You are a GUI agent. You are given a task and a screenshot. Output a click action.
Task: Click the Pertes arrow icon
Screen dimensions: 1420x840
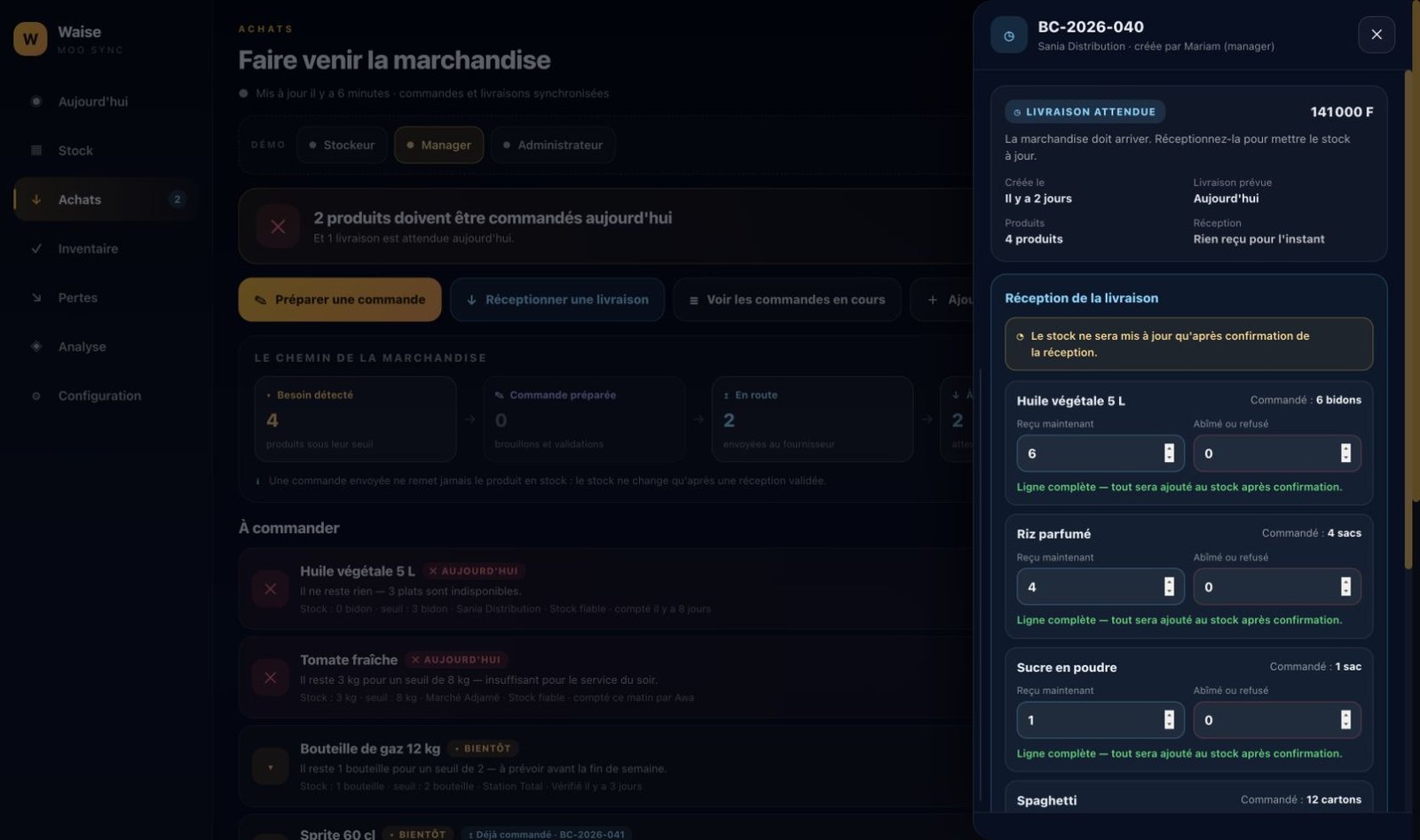point(36,297)
